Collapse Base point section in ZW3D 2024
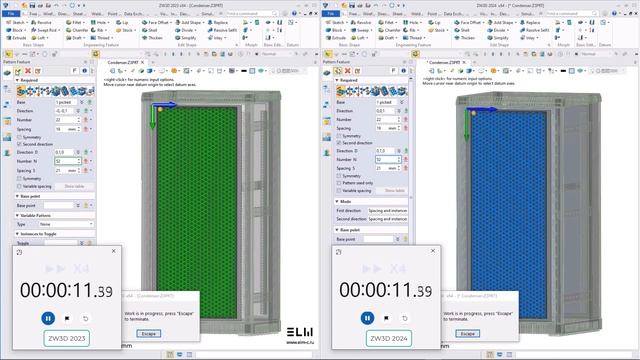Screen dimensions: 640x360 pyautogui.click(x=337, y=230)
